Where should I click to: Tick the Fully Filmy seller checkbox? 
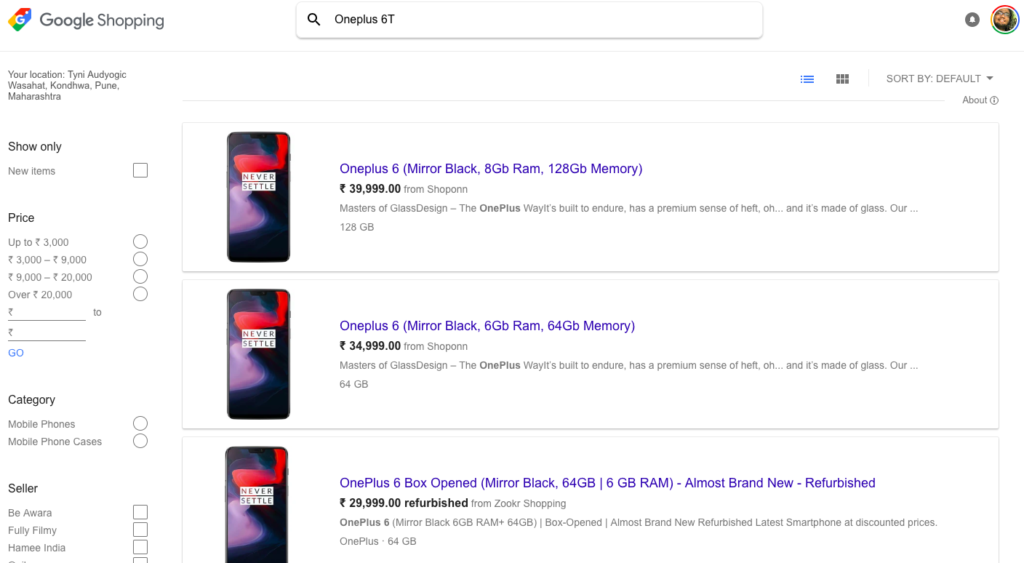[140, 530]
